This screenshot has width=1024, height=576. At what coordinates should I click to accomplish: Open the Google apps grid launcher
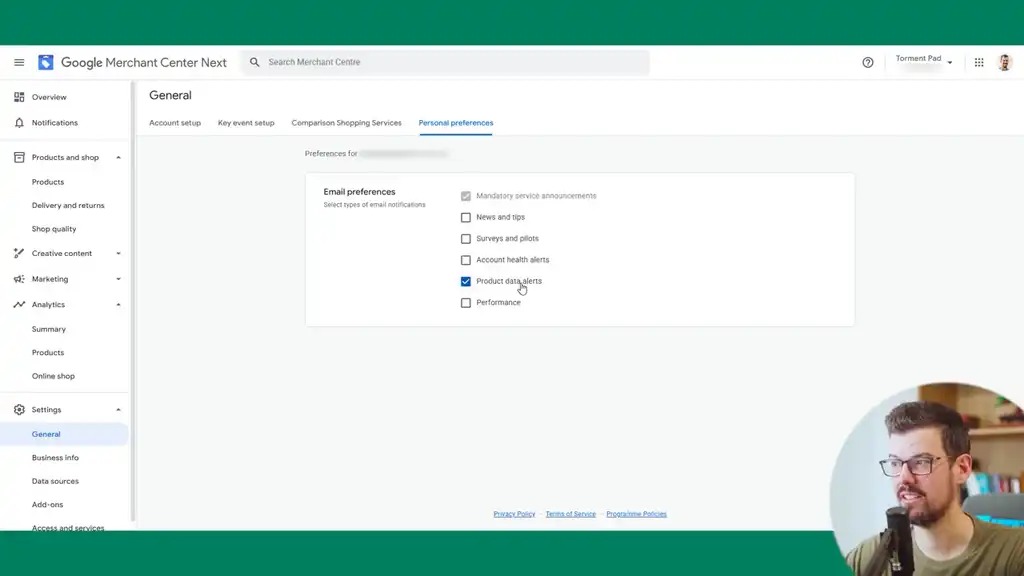978,62
